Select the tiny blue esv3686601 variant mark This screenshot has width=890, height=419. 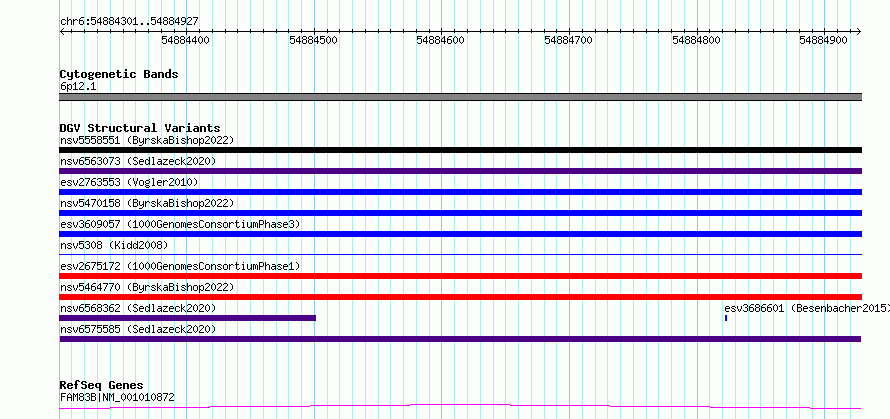tap(725, 318)
